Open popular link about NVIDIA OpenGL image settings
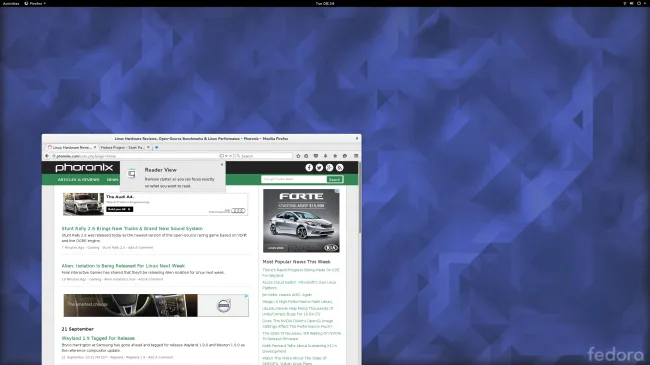 [298, 324]
